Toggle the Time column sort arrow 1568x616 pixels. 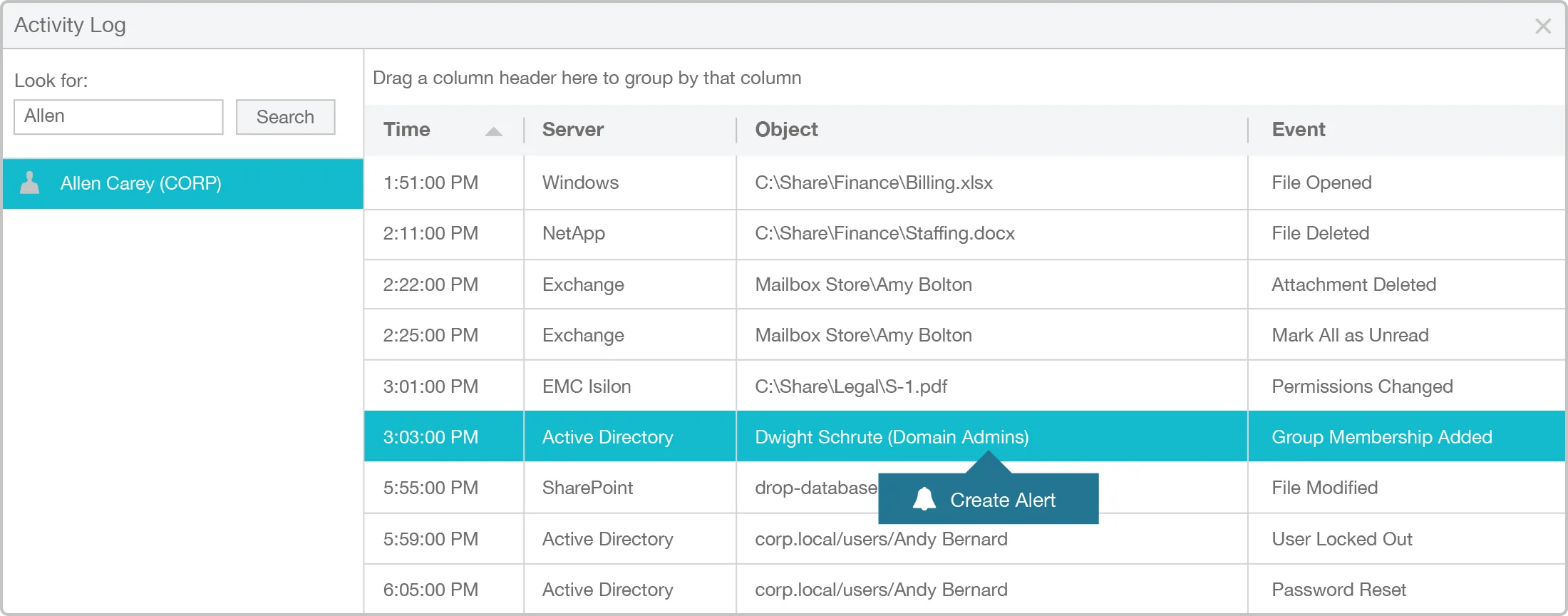click(x=493, y=130)
